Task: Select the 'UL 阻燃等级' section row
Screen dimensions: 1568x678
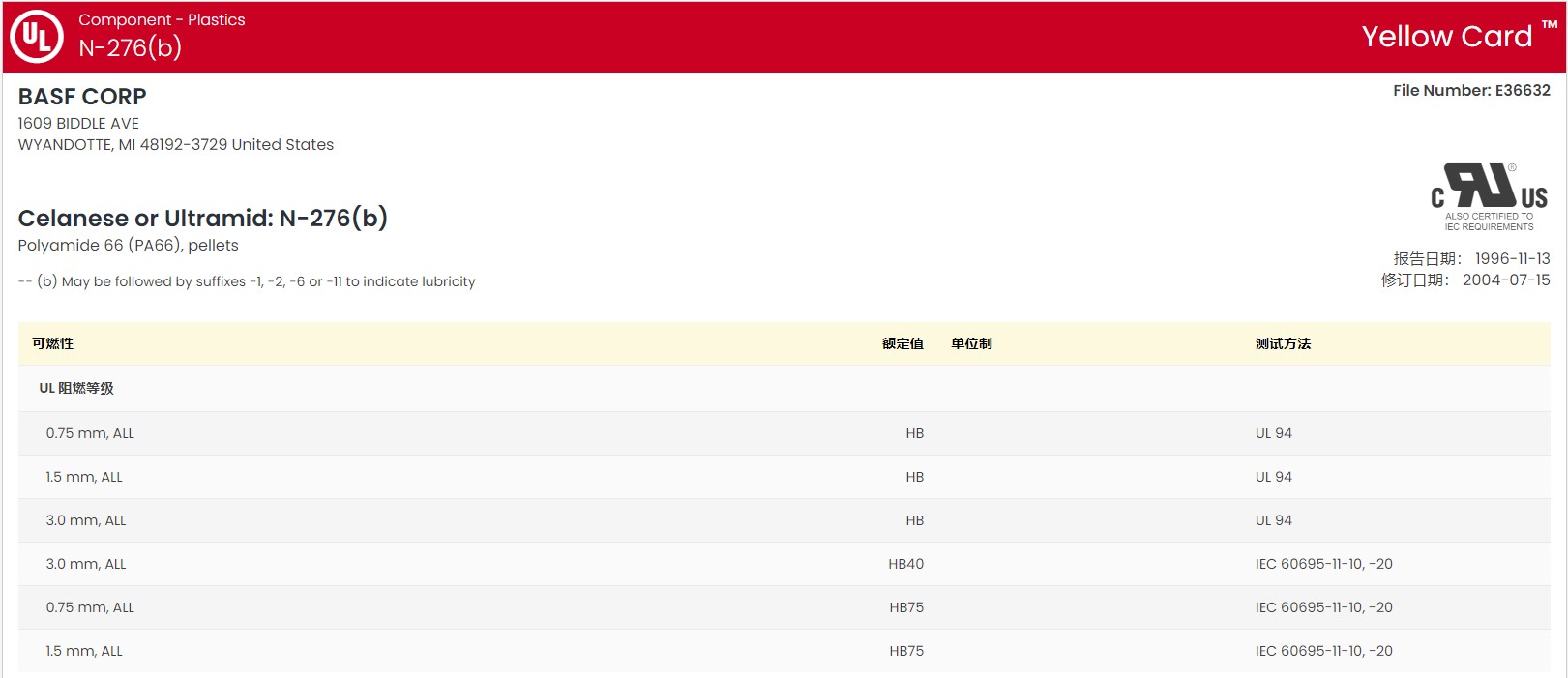Action: tap(784, 388)
